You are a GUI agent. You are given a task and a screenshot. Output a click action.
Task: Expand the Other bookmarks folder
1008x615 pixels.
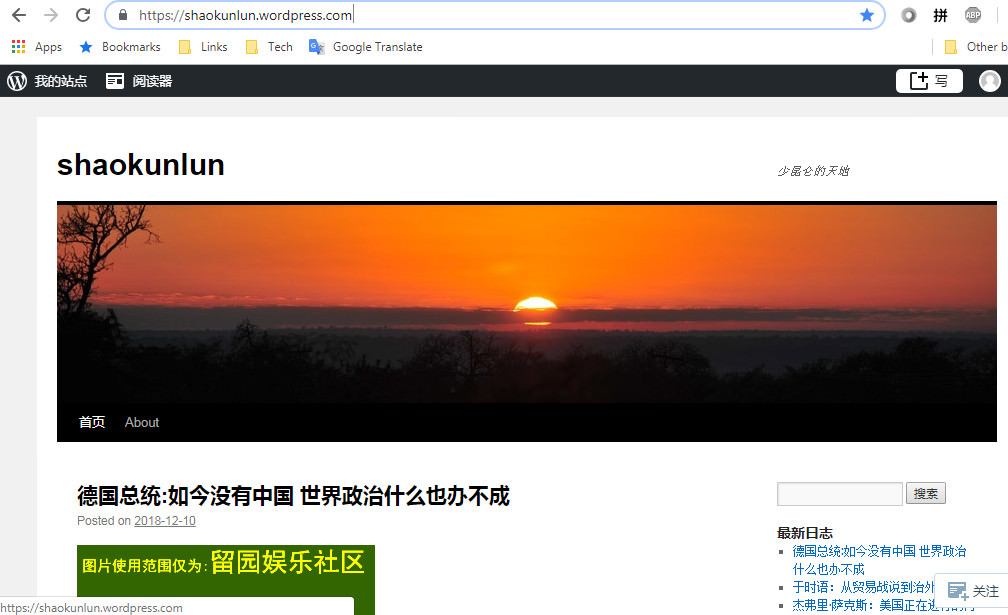976,47
